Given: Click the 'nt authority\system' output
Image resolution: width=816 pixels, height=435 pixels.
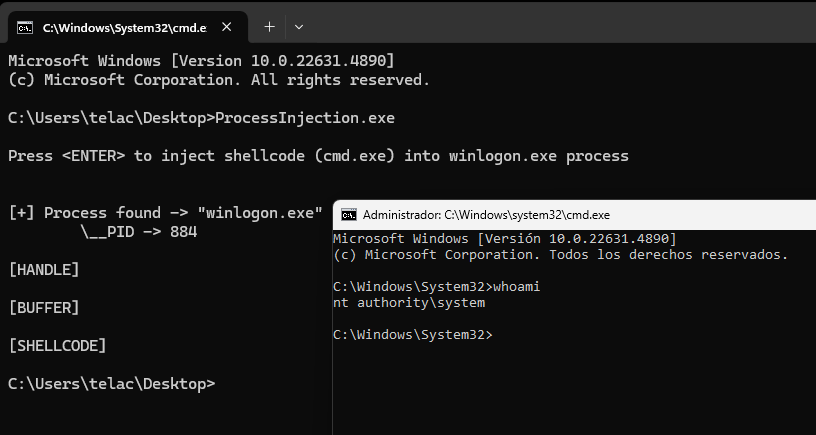Looking at the screenshot, I should (x=409, y=303).
